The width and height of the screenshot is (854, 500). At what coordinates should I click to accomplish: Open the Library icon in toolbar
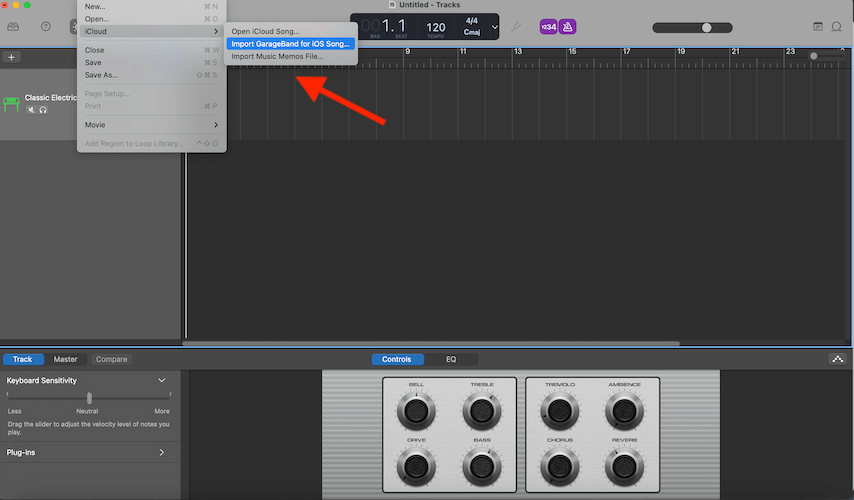pyautogui.click(x=14, y=26)
